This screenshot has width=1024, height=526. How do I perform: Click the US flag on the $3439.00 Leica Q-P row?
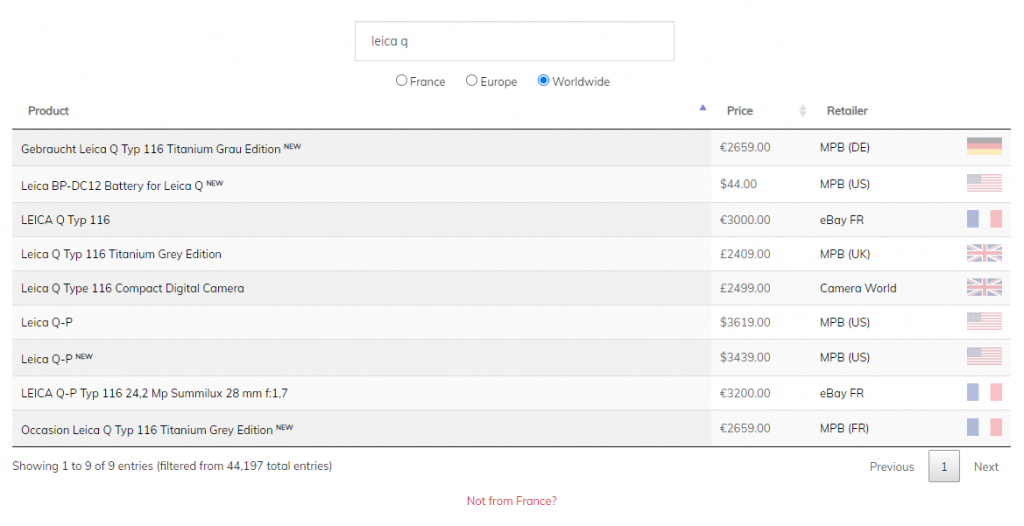(984, 357)
